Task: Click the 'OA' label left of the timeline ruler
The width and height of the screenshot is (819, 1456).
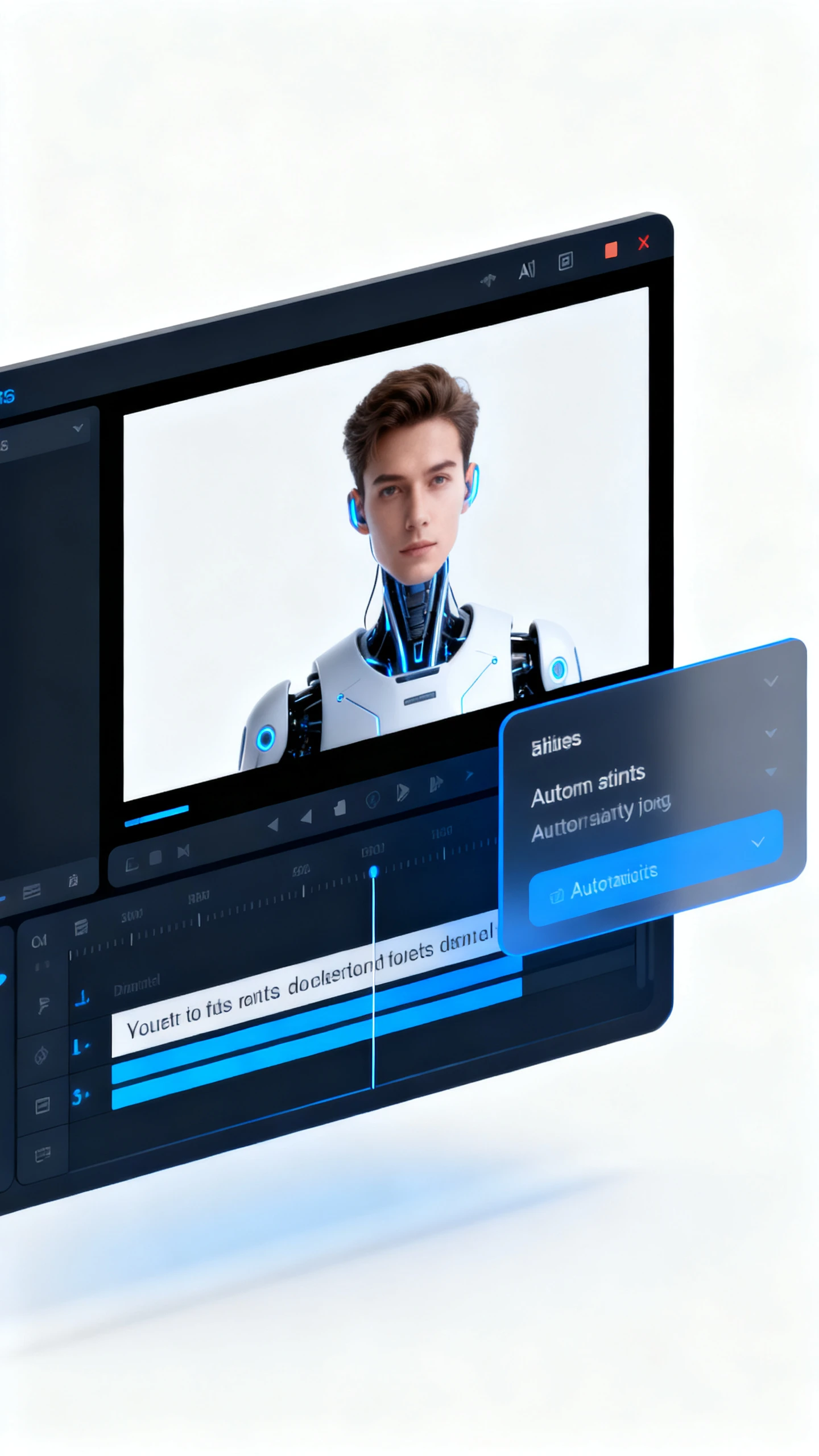Action: 39,941
